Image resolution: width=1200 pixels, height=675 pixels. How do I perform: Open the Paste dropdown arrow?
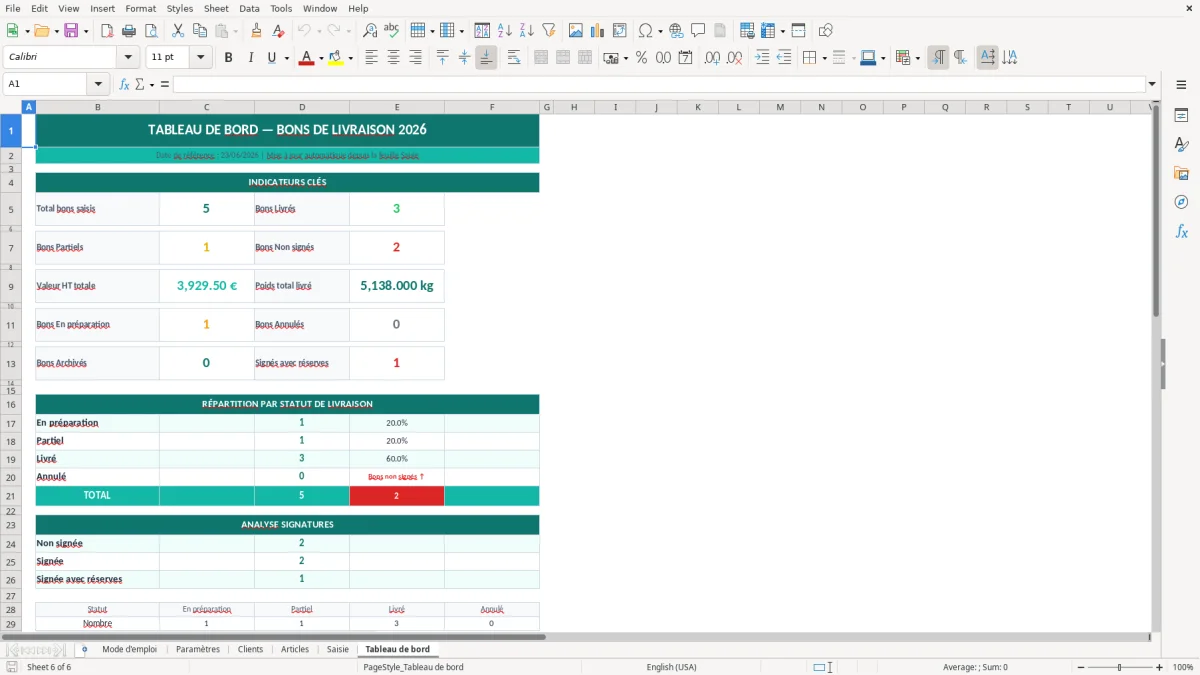pos(235,31)
